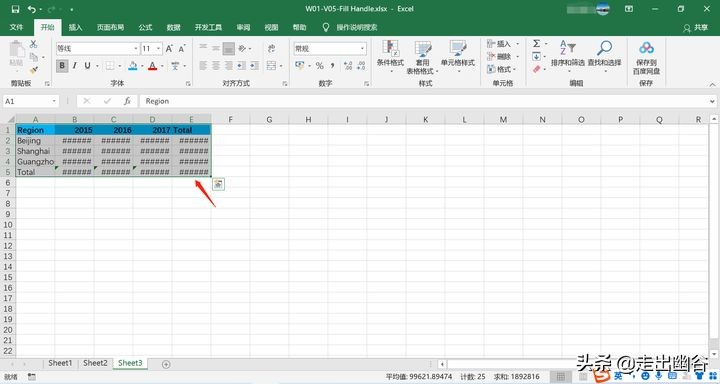Increase indent of cell contents
Viewport: 720px width, 384px height.
point(254,66)
